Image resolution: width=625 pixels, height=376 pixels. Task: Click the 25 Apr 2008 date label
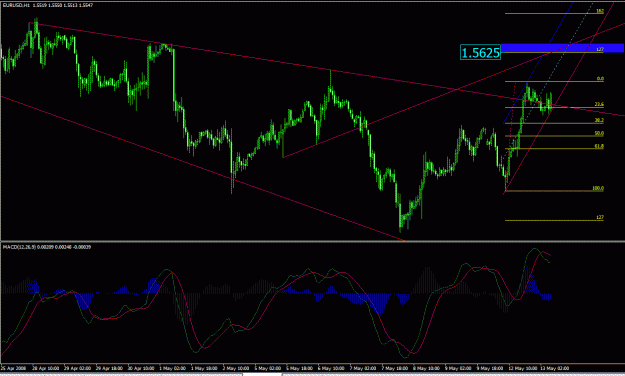[14, 368]
